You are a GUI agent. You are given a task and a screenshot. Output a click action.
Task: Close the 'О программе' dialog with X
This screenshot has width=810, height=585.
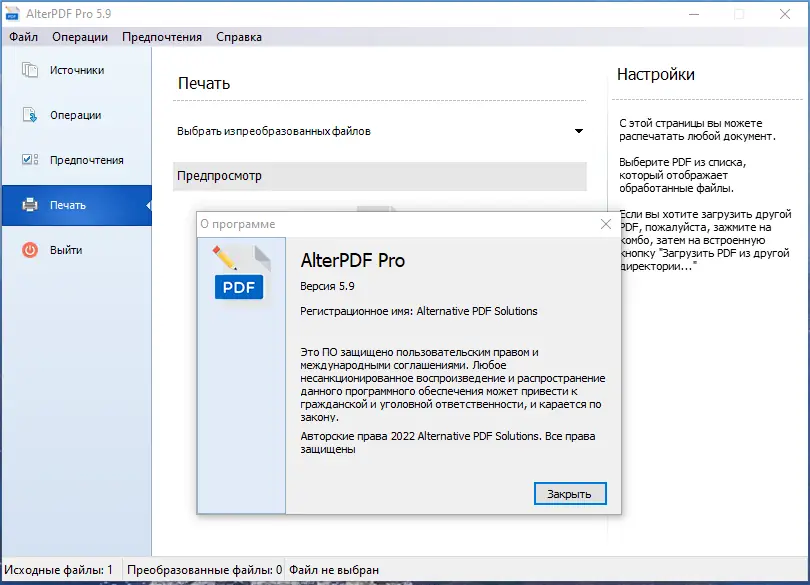pos(606,224)
